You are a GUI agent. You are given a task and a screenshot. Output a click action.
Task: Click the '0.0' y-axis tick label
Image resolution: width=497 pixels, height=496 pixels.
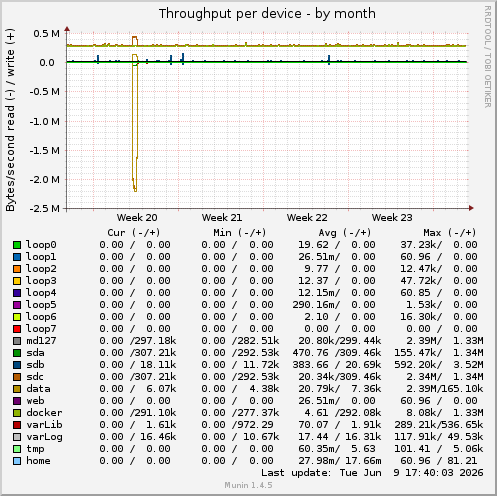click(x=47, y=63)
